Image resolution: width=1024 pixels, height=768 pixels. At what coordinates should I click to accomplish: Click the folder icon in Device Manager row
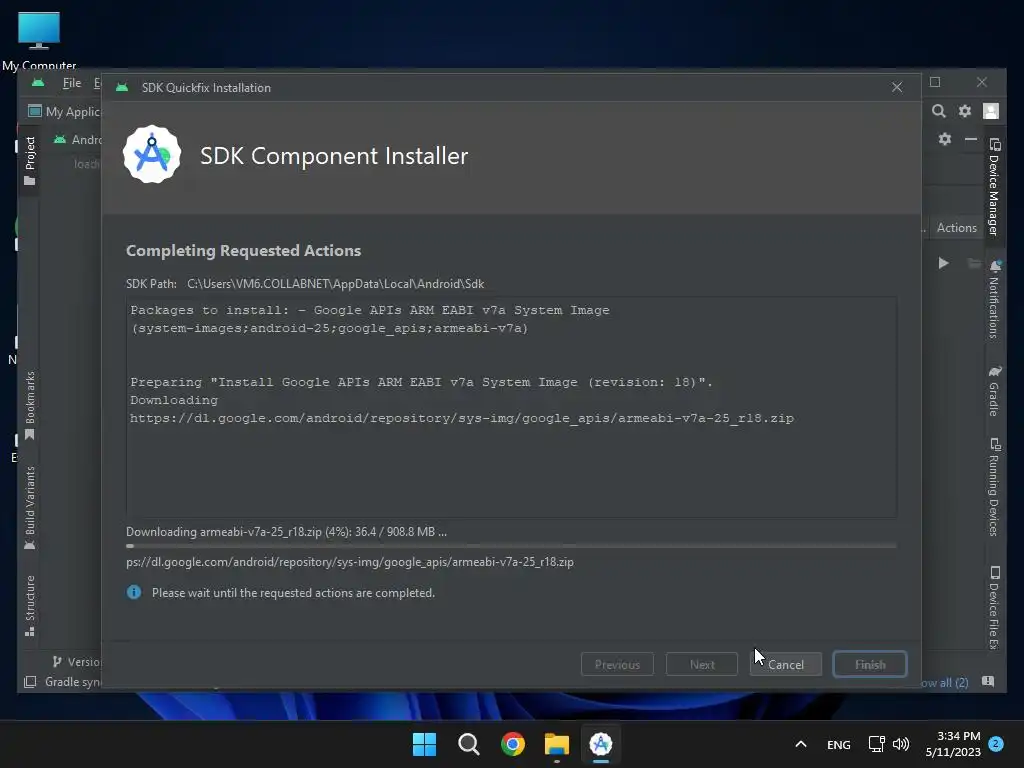(974, 263)
